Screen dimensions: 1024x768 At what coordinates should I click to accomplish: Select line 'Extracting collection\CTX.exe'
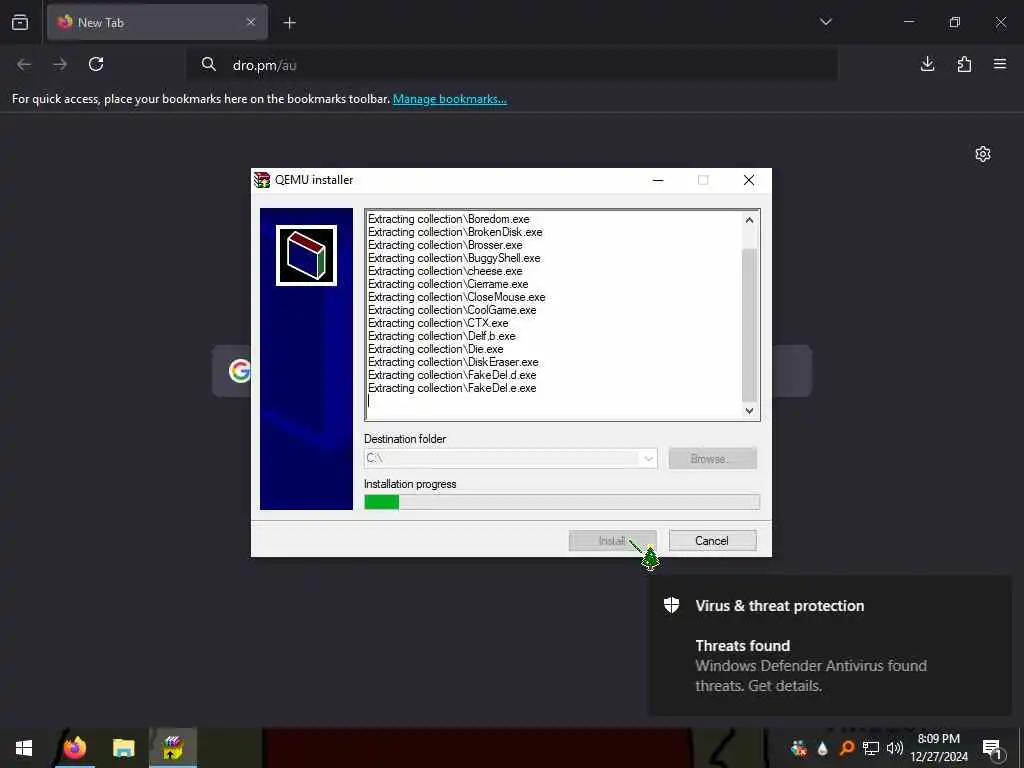[438, 323]
